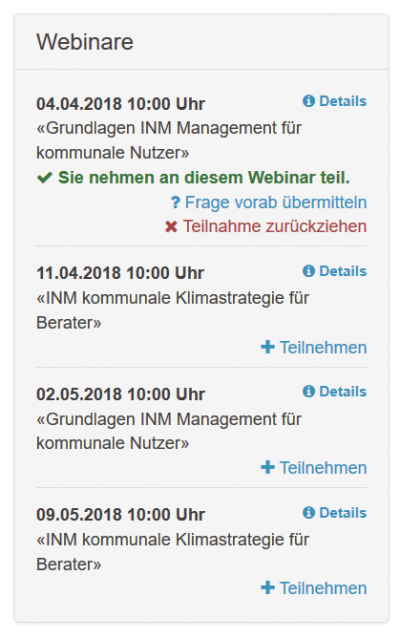400x639 pixels.
Task: Click the plus icon for 11.04.2018 webinar
Action: pyautogui.click(x=268, y=347)
